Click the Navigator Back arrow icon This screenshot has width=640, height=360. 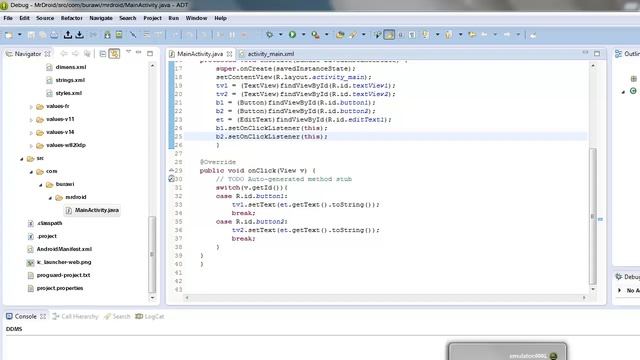[x=64, y=53]
